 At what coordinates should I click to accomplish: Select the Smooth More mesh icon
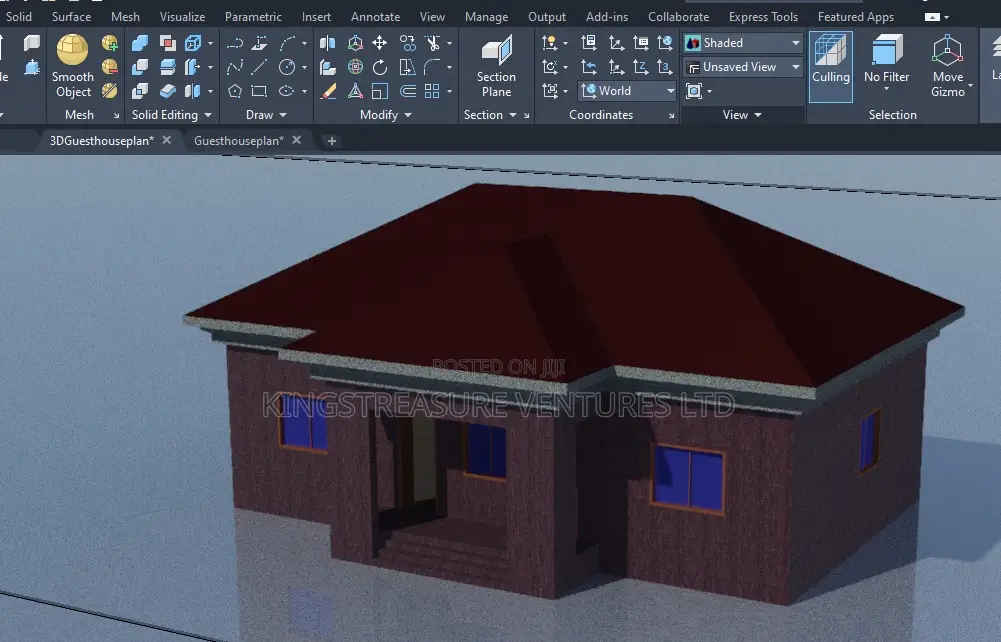click(110, 43)
